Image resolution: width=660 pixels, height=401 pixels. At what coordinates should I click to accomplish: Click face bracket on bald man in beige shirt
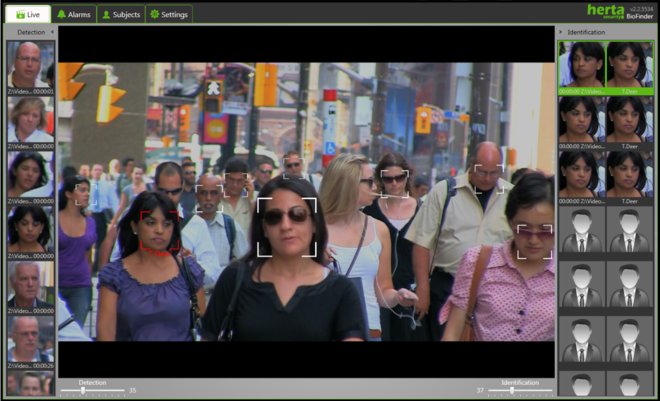489,179
